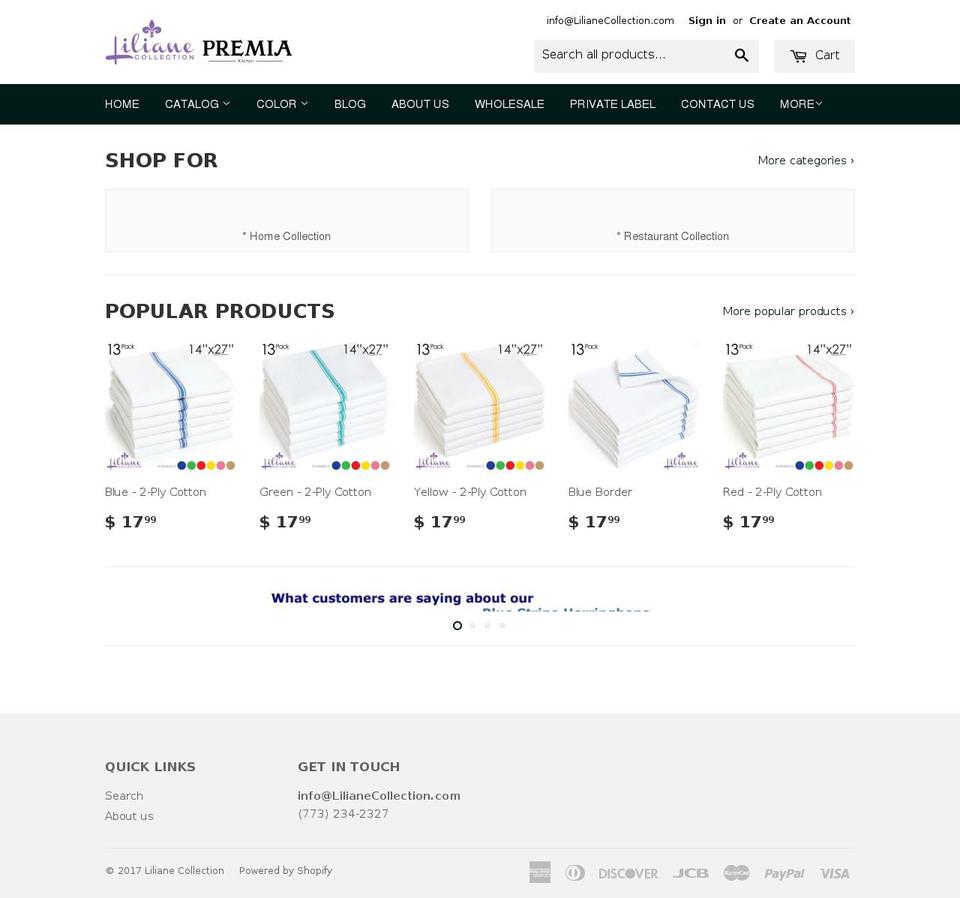Click the JCB payment icon

point(690,872)
